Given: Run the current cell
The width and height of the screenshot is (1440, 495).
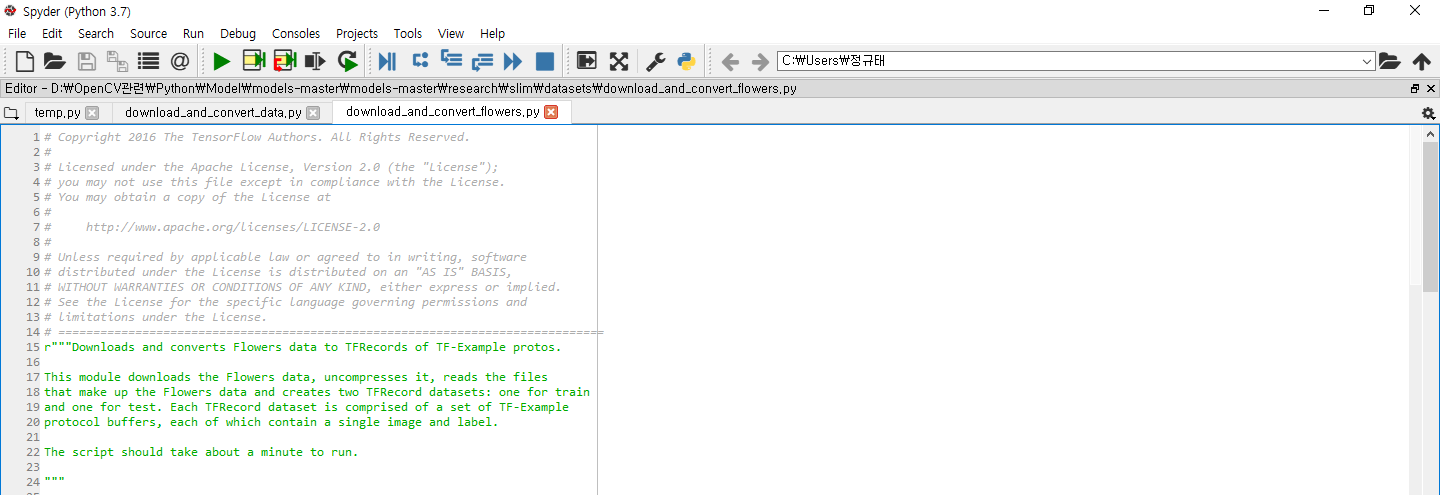Looking at the screenshot, I should pyautogui.click(x=253, y=61).
